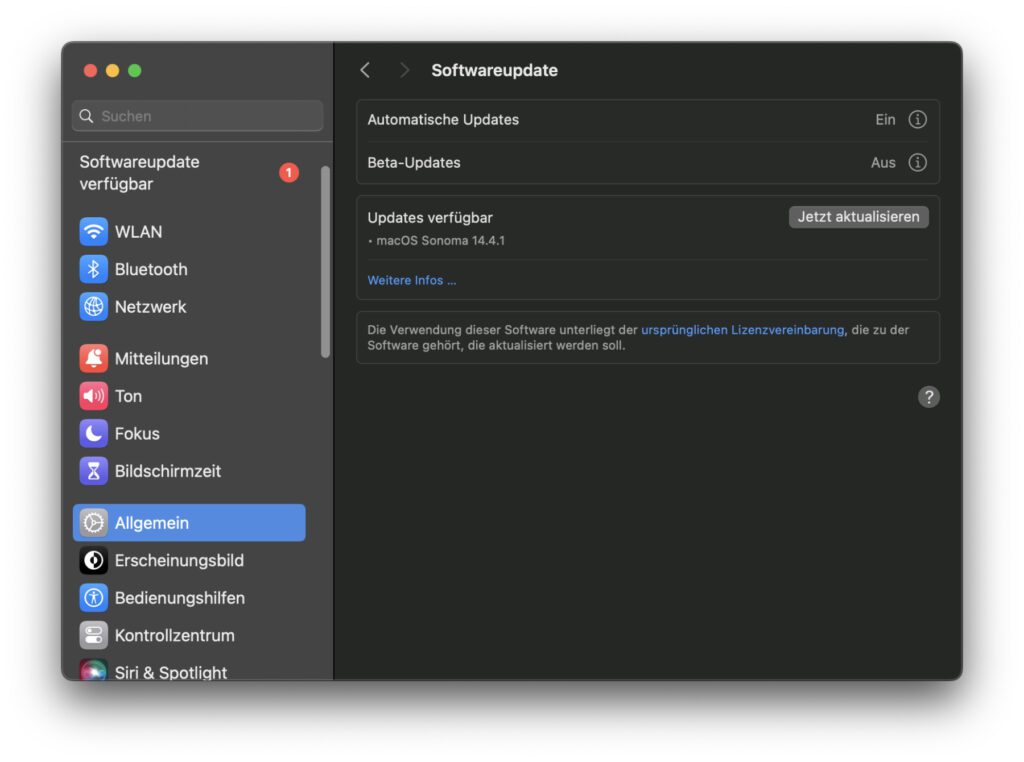
Task: Click info icon beside Beta-Updates
Action: tap(917, 162)
